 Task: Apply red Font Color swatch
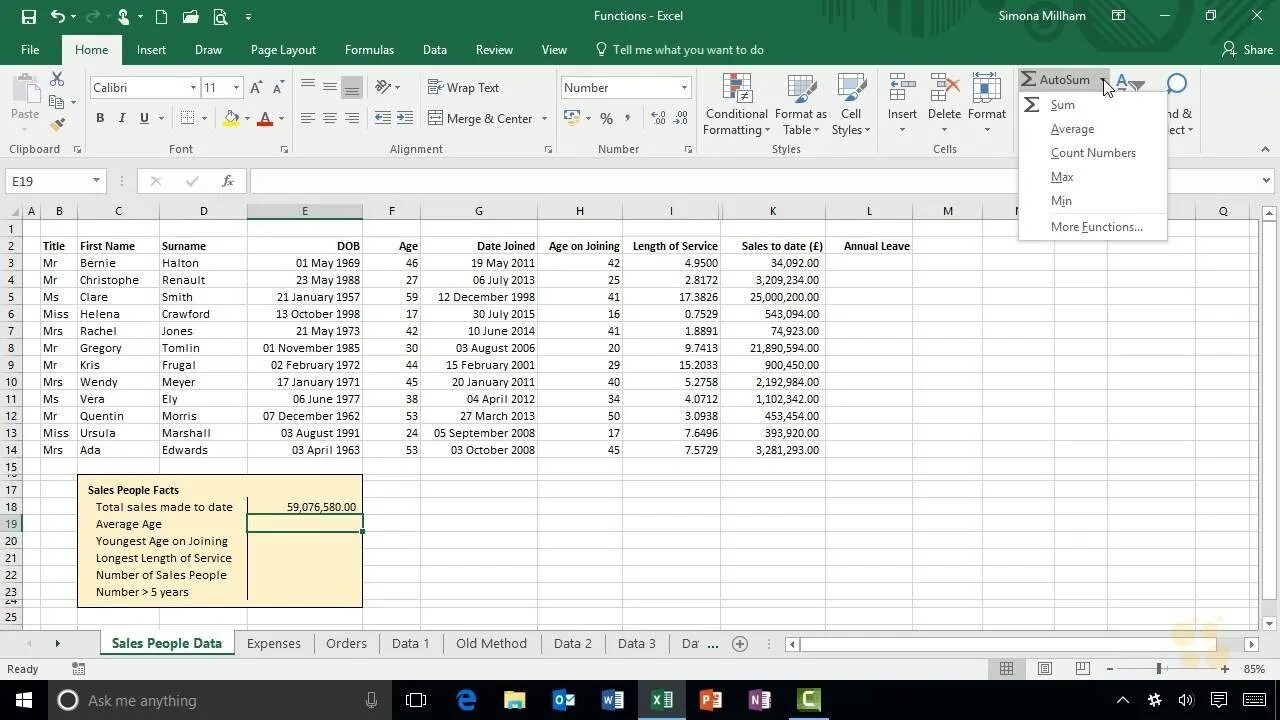265,118
